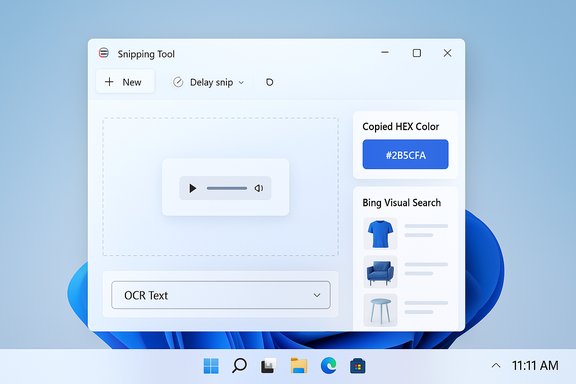Show hidden system tray icons
576x384 pixels.
pos(496,366)
